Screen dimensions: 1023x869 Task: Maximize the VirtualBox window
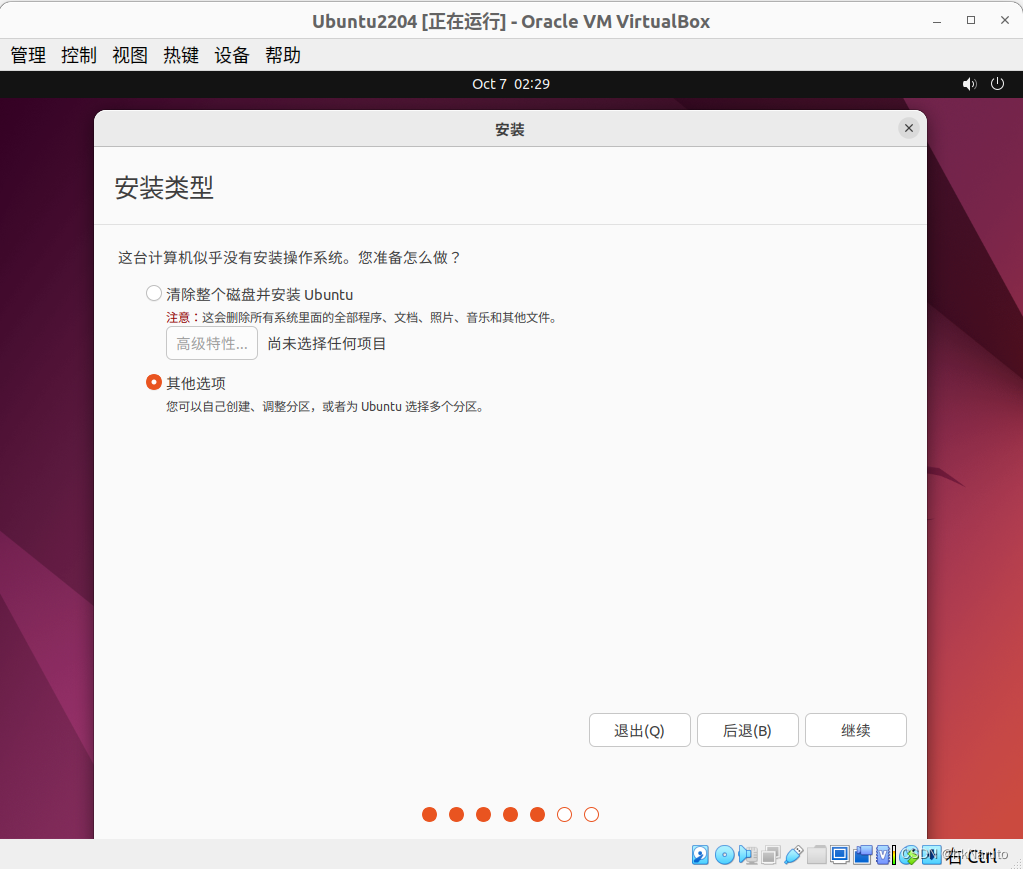pos(971,21)
